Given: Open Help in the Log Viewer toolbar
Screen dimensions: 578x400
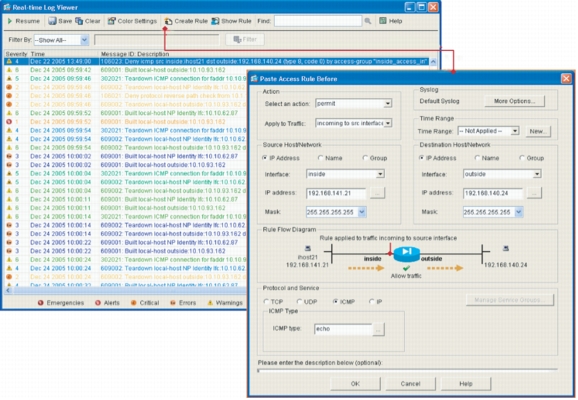Looking at the screenshot, I should point(391,21).
